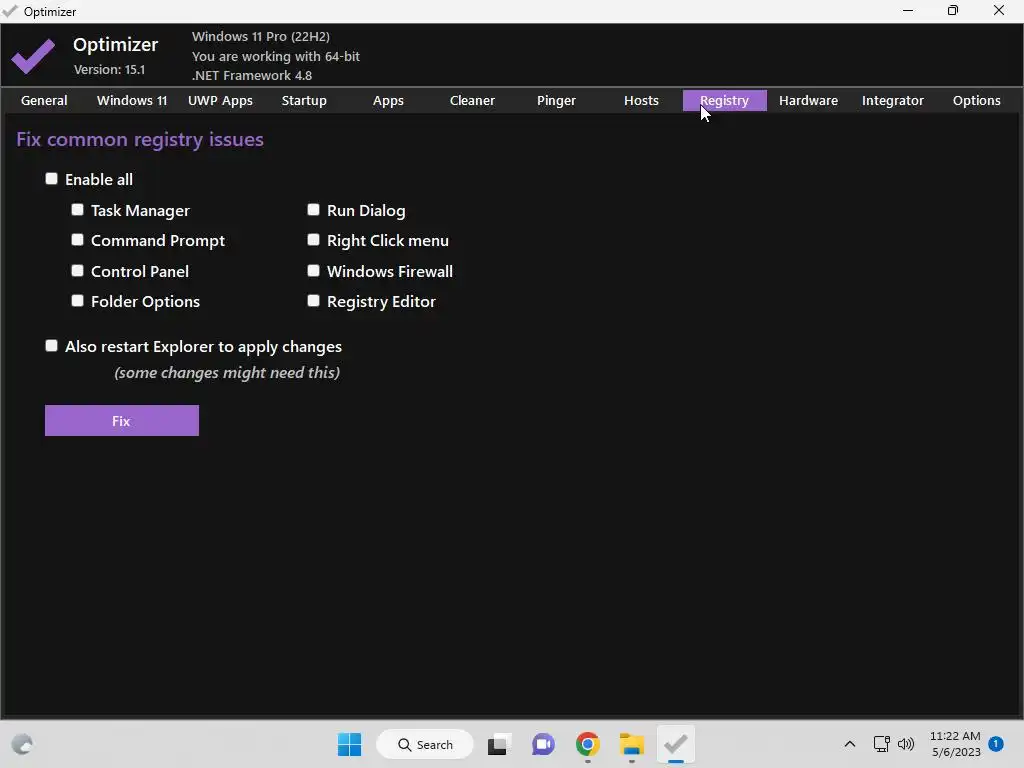Enable the Right Click menu fix

(313, 240)
